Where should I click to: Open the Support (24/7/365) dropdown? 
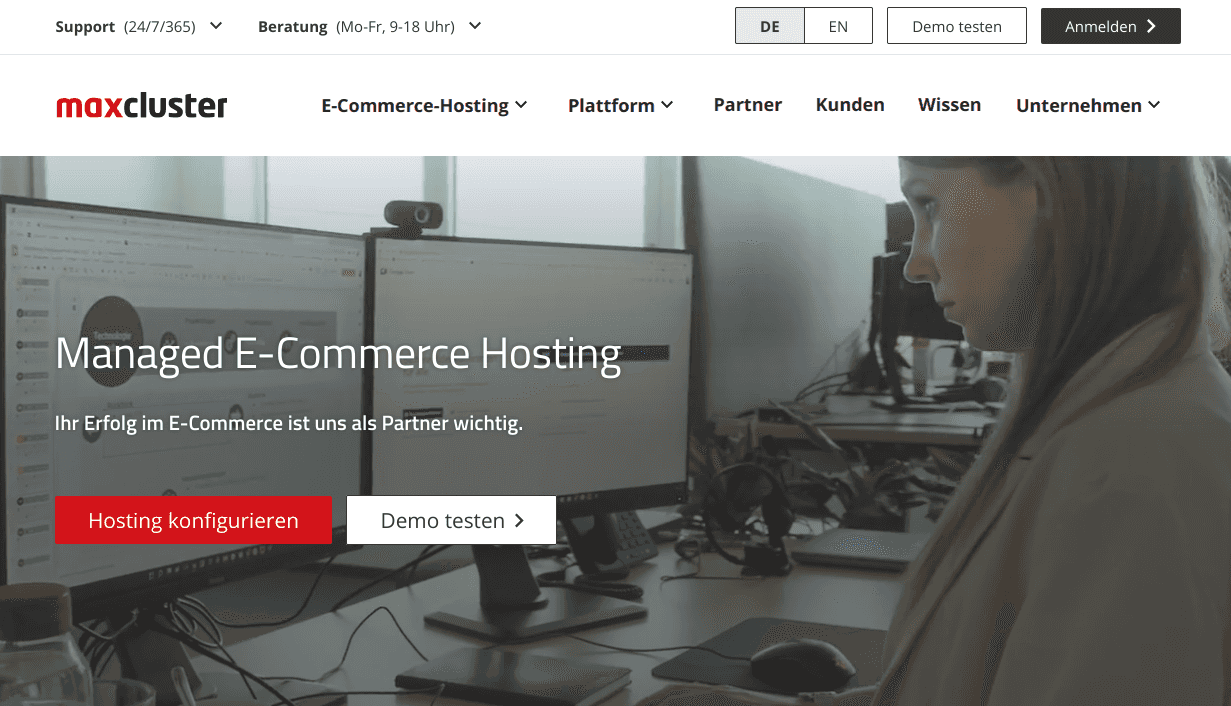pyautogui.click(x=139, y=27)
